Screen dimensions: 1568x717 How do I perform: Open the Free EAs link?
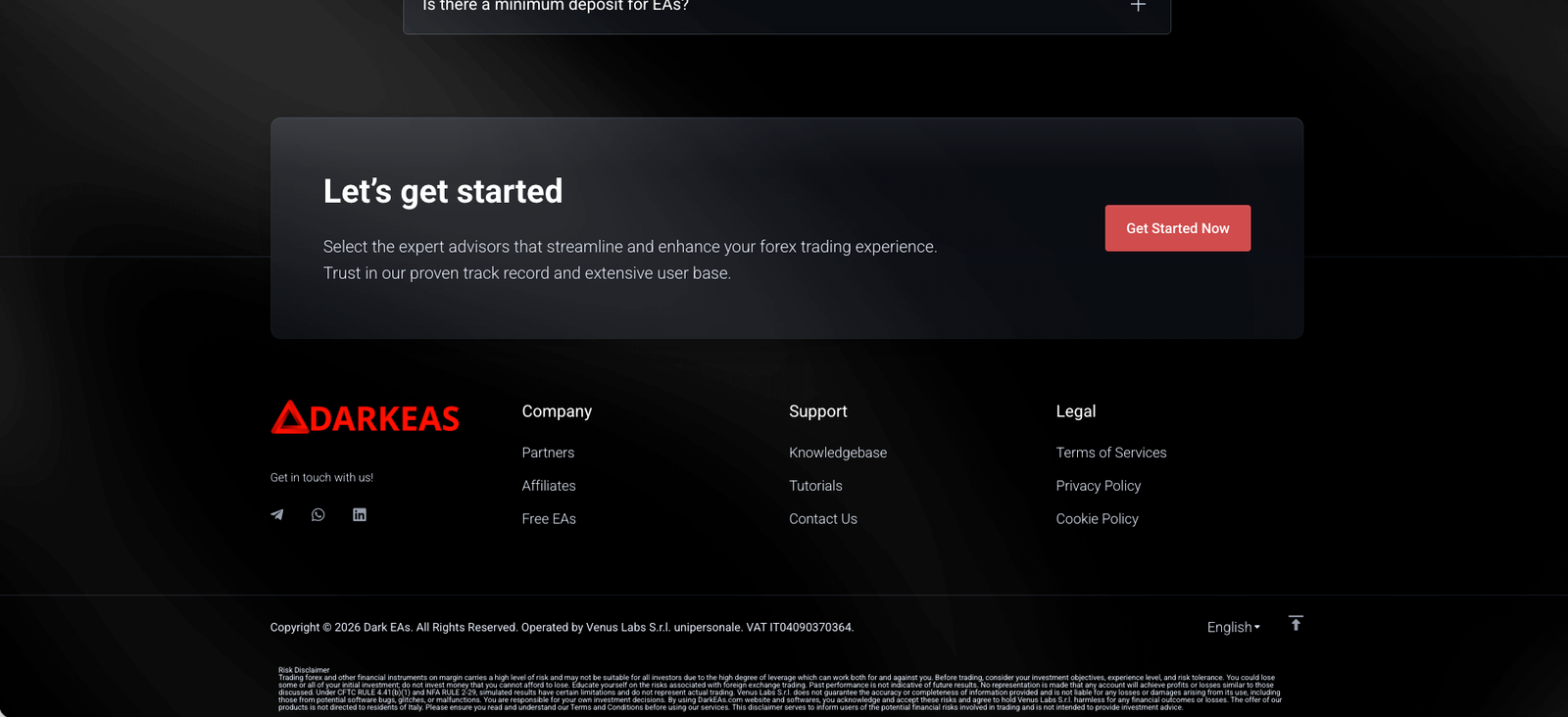click(549, 519)
